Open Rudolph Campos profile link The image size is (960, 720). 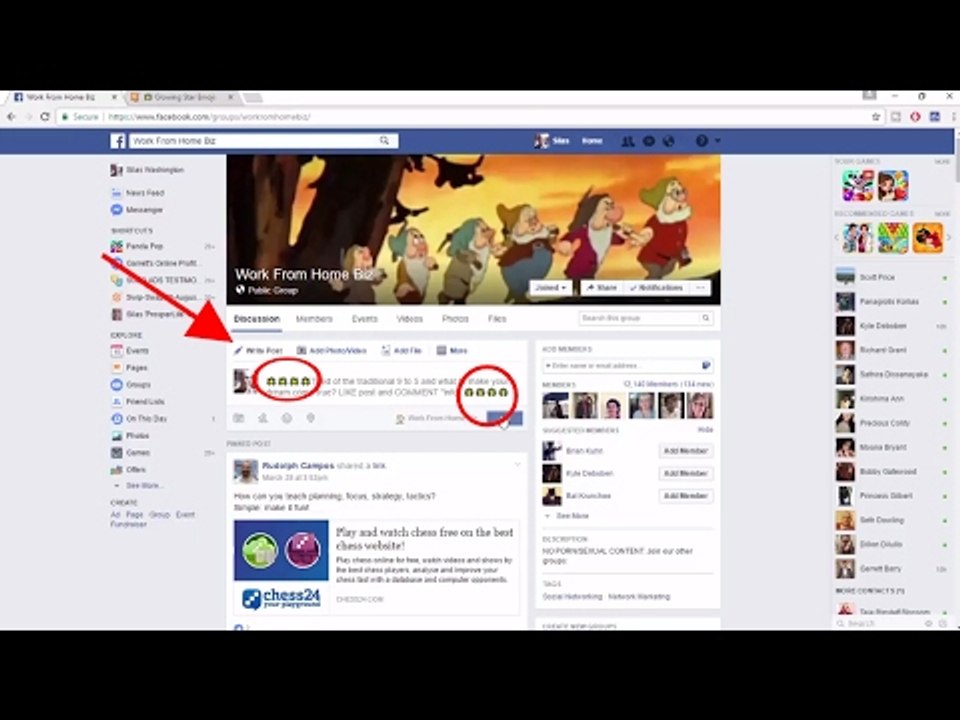point(298,465)
